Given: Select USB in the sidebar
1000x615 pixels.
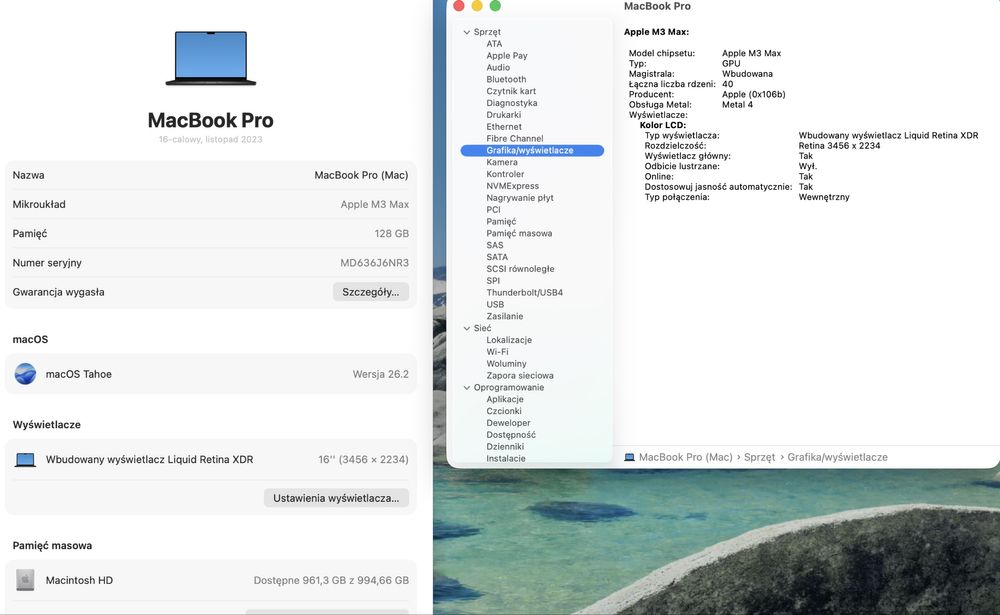Looking at the screenshot, I should point(495,304).
